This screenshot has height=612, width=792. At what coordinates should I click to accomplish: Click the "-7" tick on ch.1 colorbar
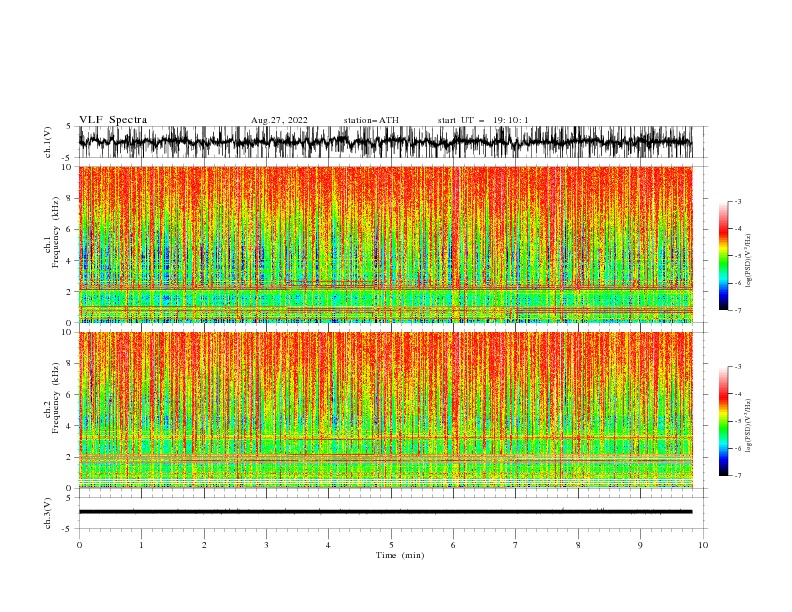click(737, 310)
